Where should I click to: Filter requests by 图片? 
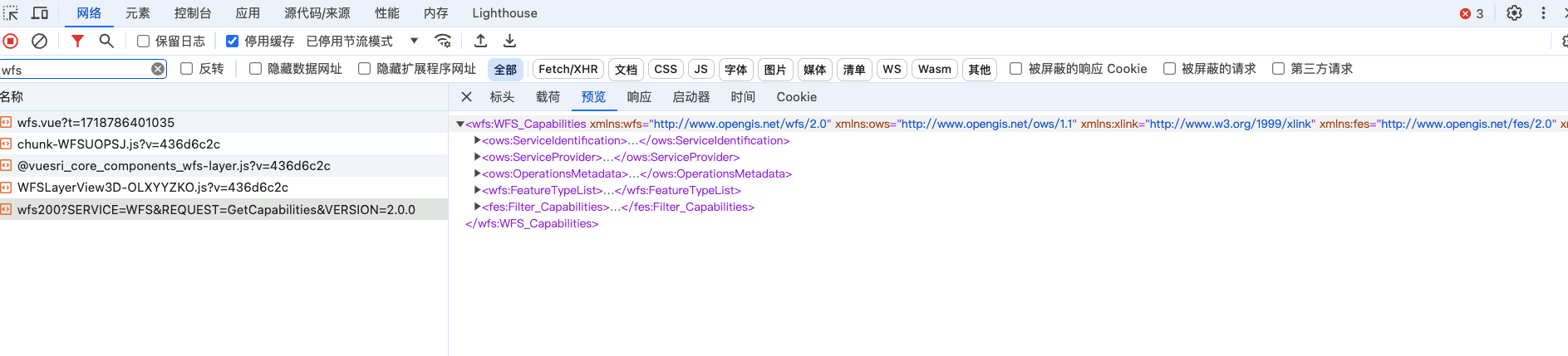[775, 70]
